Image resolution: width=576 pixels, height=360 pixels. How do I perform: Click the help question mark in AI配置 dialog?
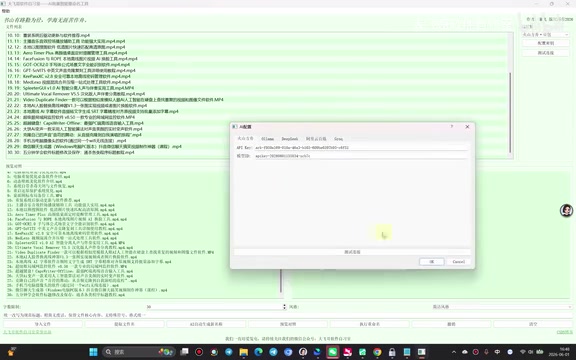(451, 126)
